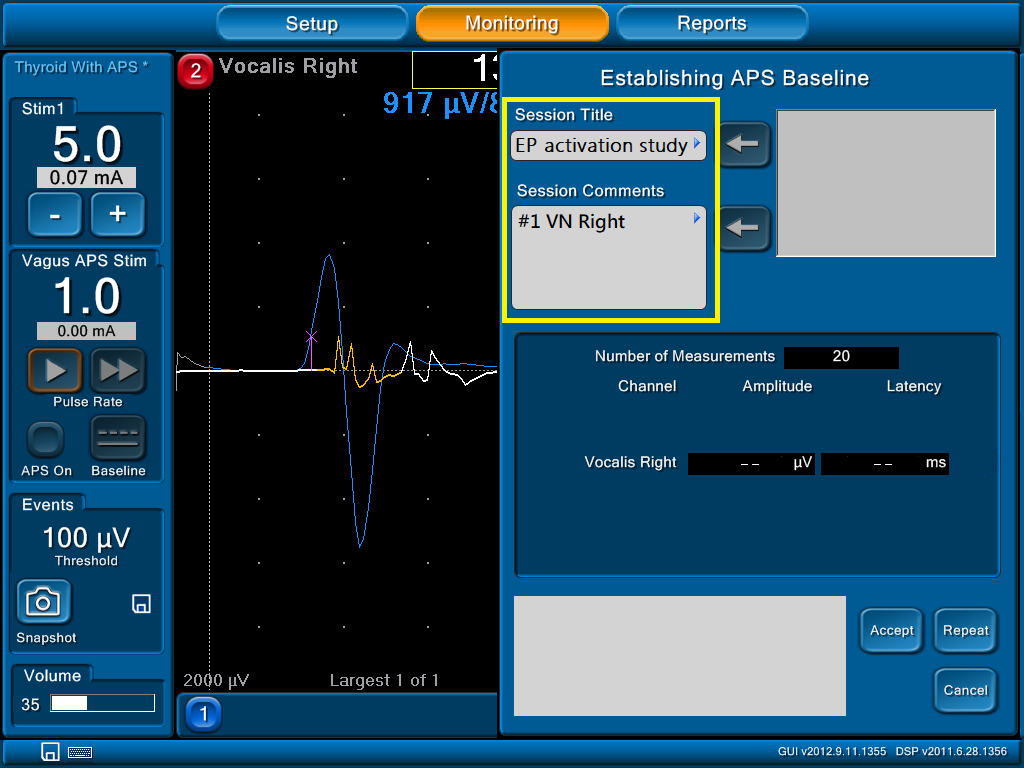Click the Baseline icon button
Screen dimensions: 1024x768
[x=118, y=439]
